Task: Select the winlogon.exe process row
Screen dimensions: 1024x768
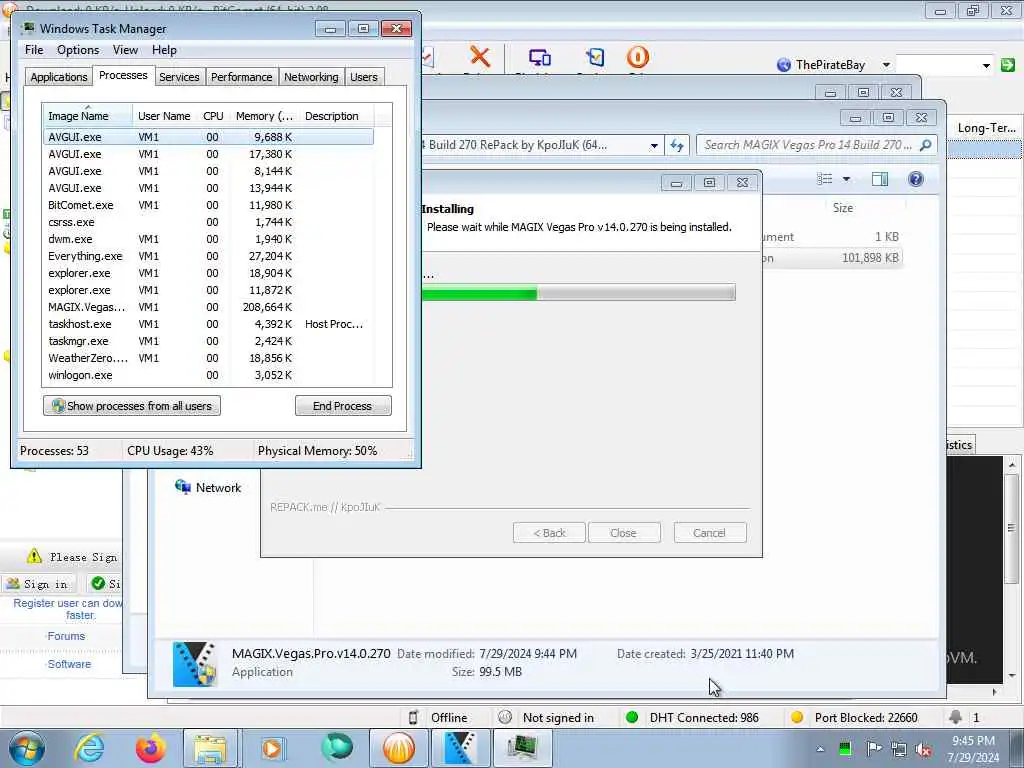Action: point(208,375)
